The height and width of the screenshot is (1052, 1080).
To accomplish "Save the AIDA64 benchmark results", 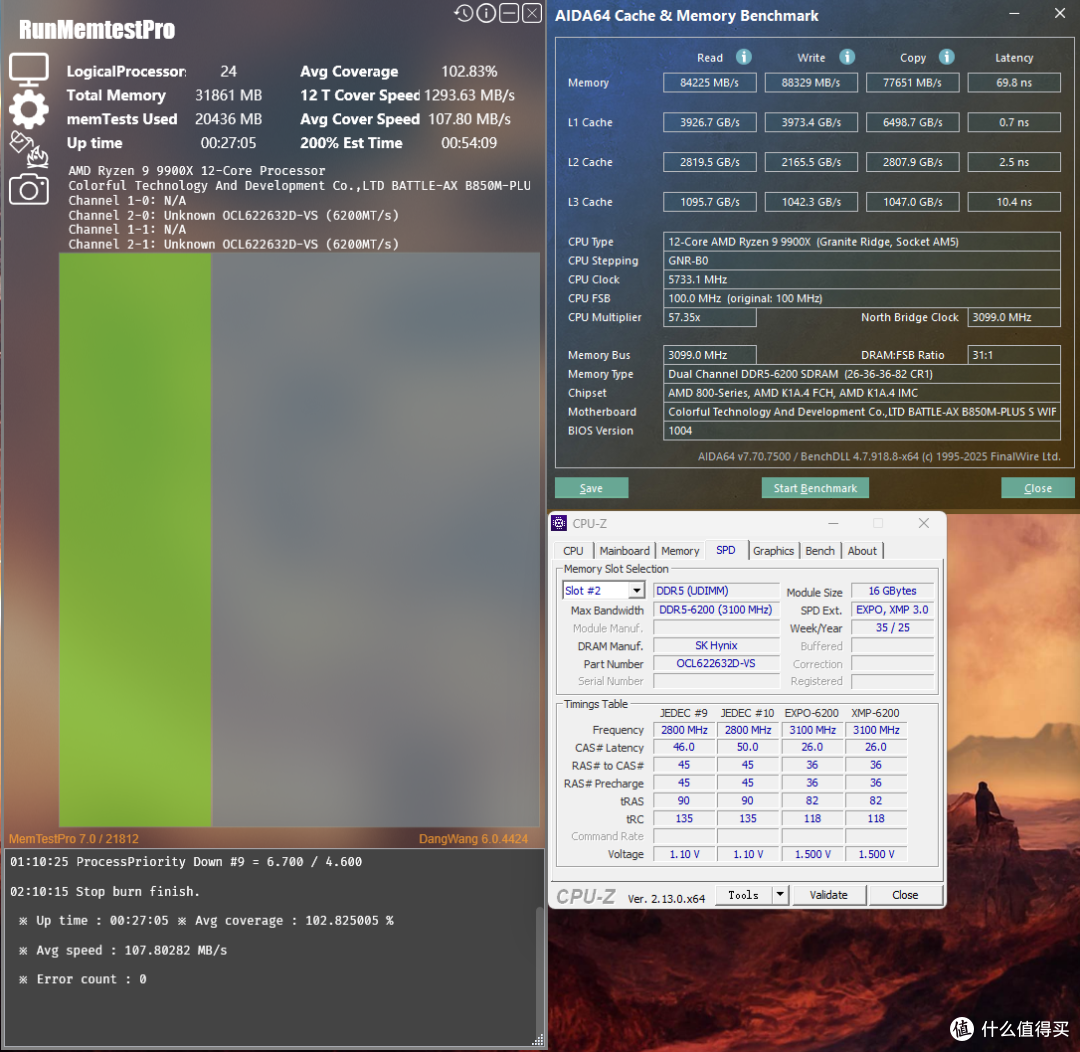I will (591, 488).
